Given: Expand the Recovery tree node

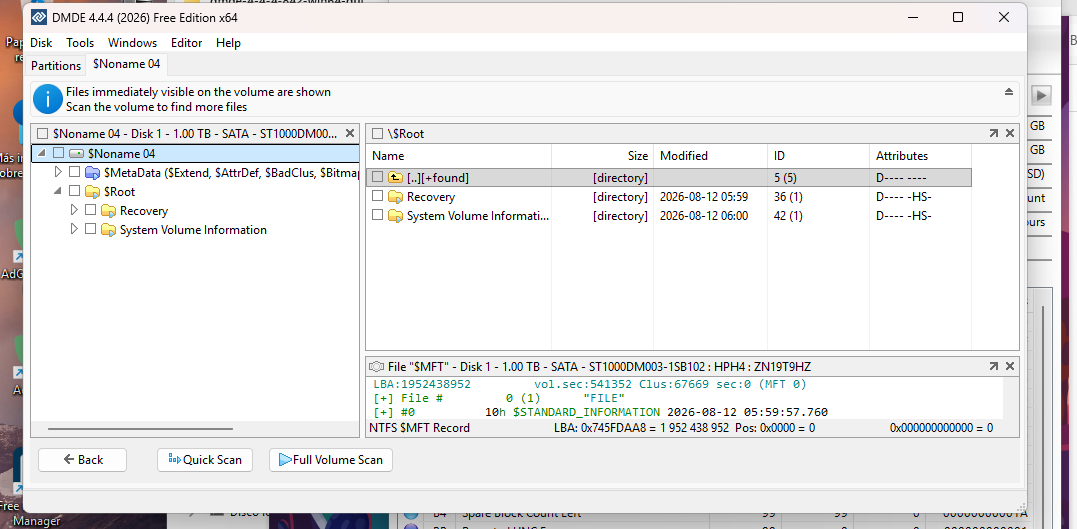Looking at the screenshot, I should [74, 211].
